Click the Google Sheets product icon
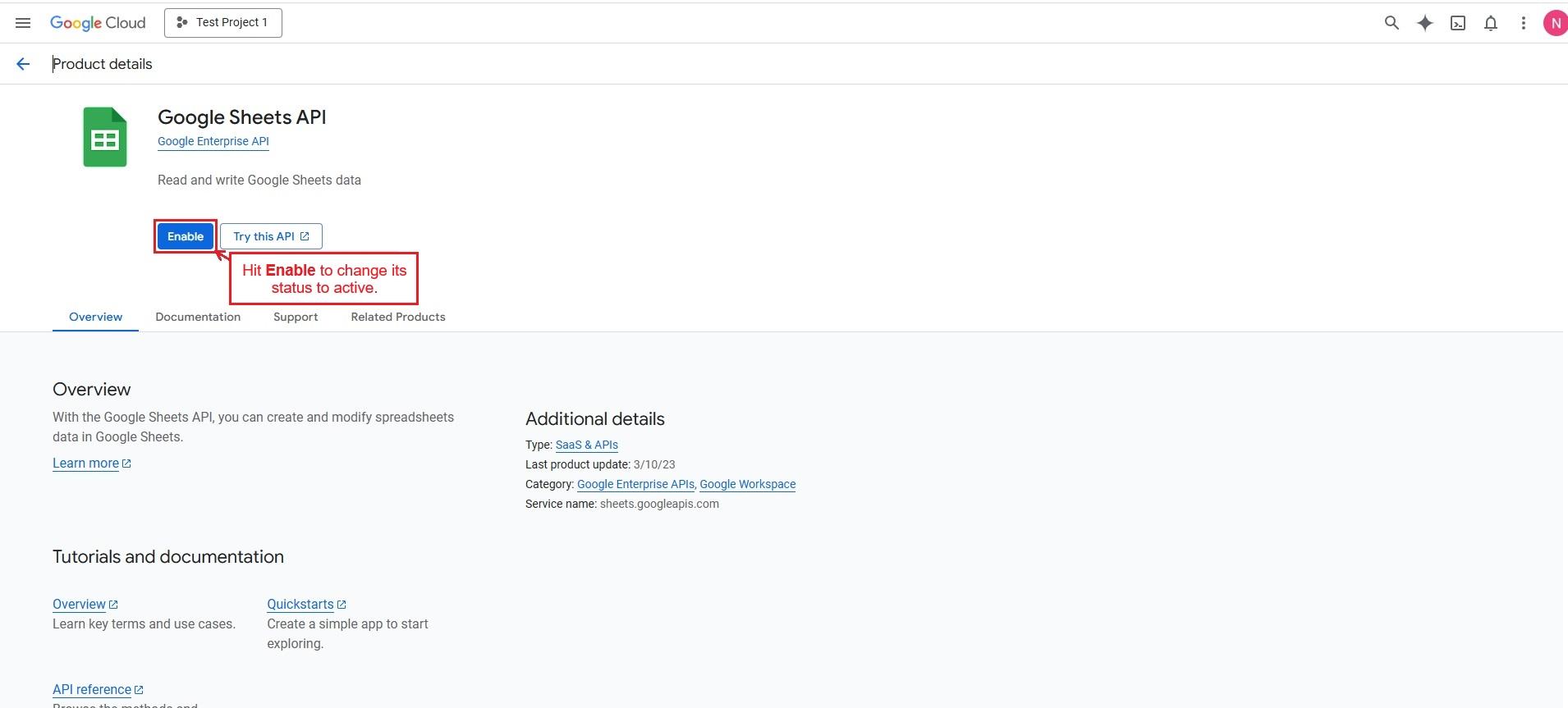The width and height of the screenshot is (1568, 708). (105, 137)
